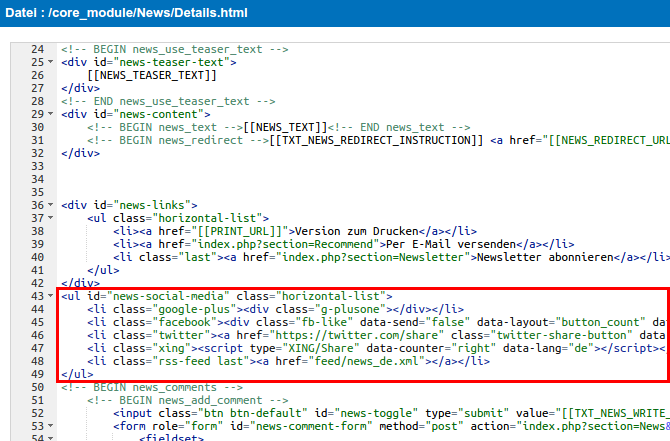670x441 pixels.
Task: Click "news-comment-form" id value
Action: click(311, 426)
